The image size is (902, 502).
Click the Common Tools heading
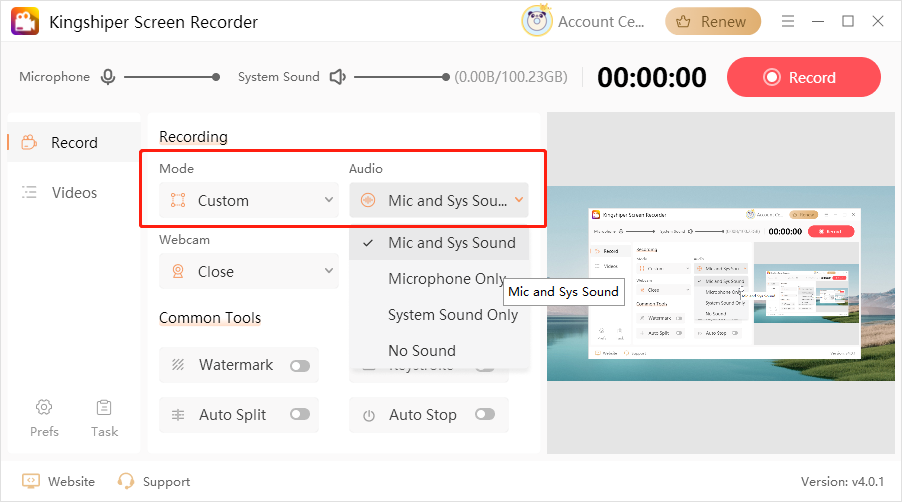[x=210, y=317]
